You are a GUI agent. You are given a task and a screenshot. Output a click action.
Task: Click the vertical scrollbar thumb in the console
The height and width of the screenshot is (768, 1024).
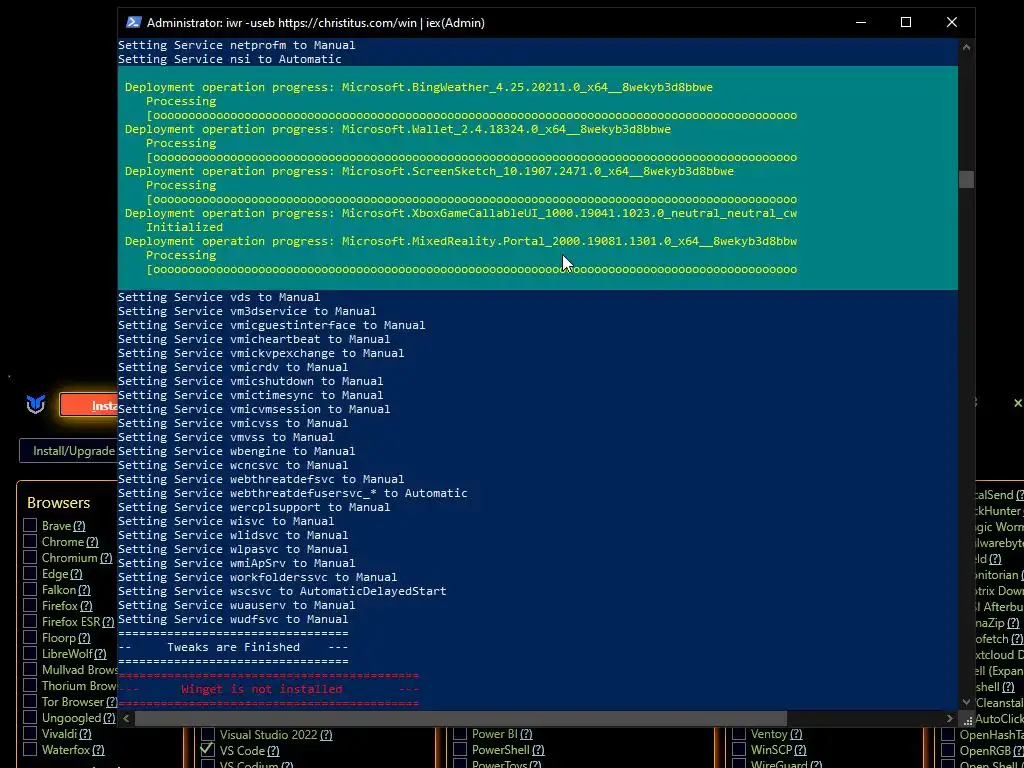[967, 180]
